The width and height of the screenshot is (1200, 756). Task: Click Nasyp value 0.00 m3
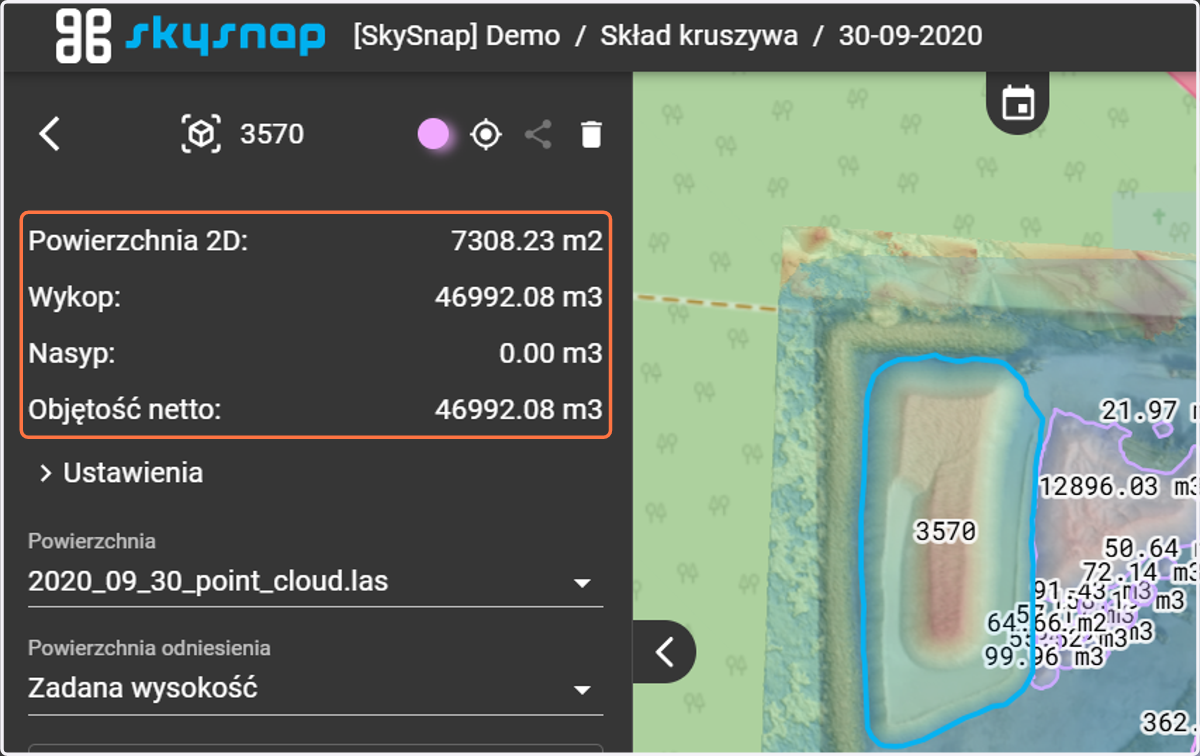coord(551,353)
